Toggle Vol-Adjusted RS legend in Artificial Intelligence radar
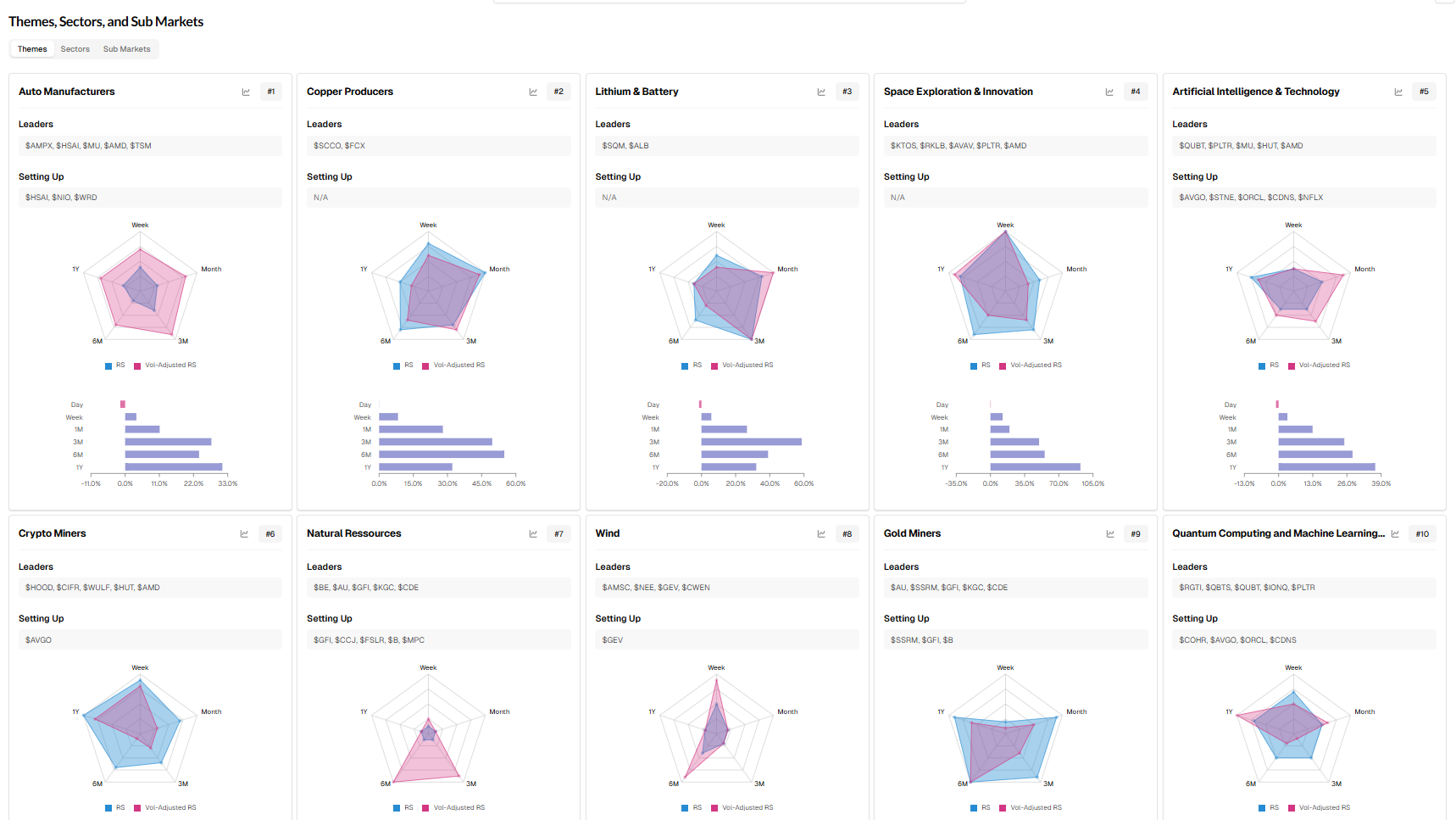The image size is (1456, 820). coord(1320,365)
